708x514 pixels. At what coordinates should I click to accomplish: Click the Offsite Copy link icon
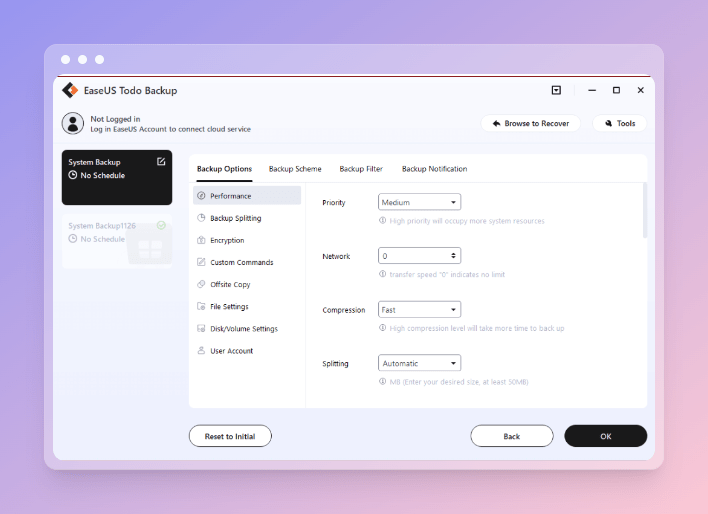[201, 284]
